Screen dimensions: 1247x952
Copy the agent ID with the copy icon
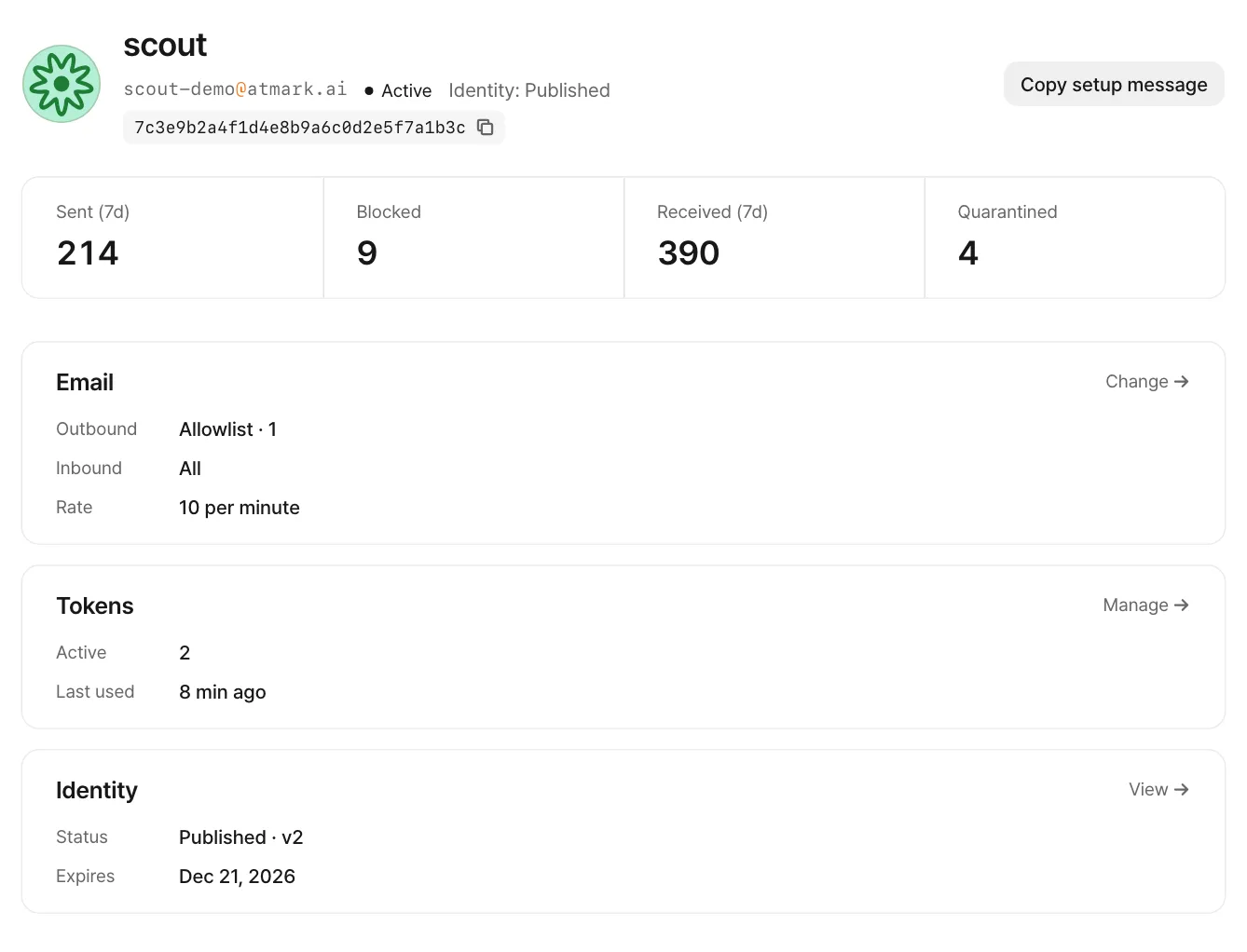(x=486, y=128)
